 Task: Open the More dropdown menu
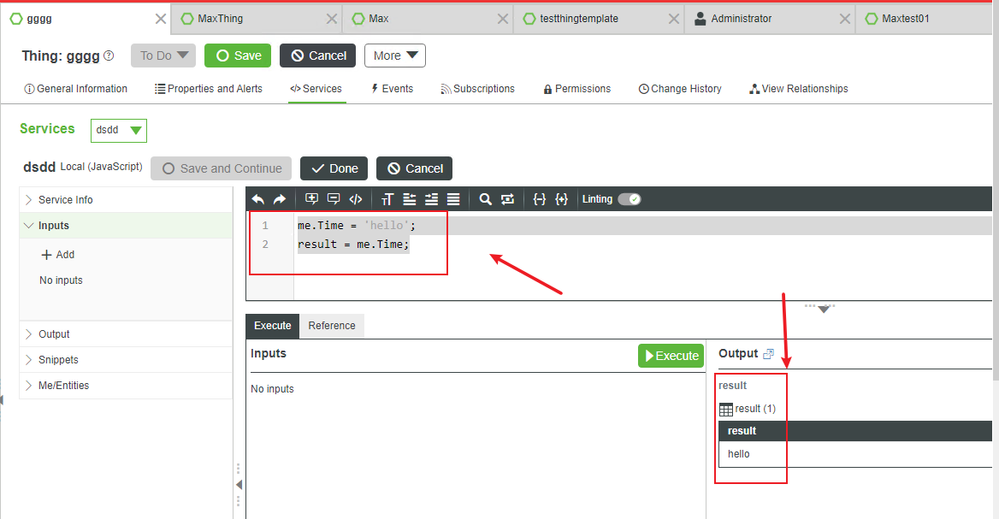tap(395, 55)
